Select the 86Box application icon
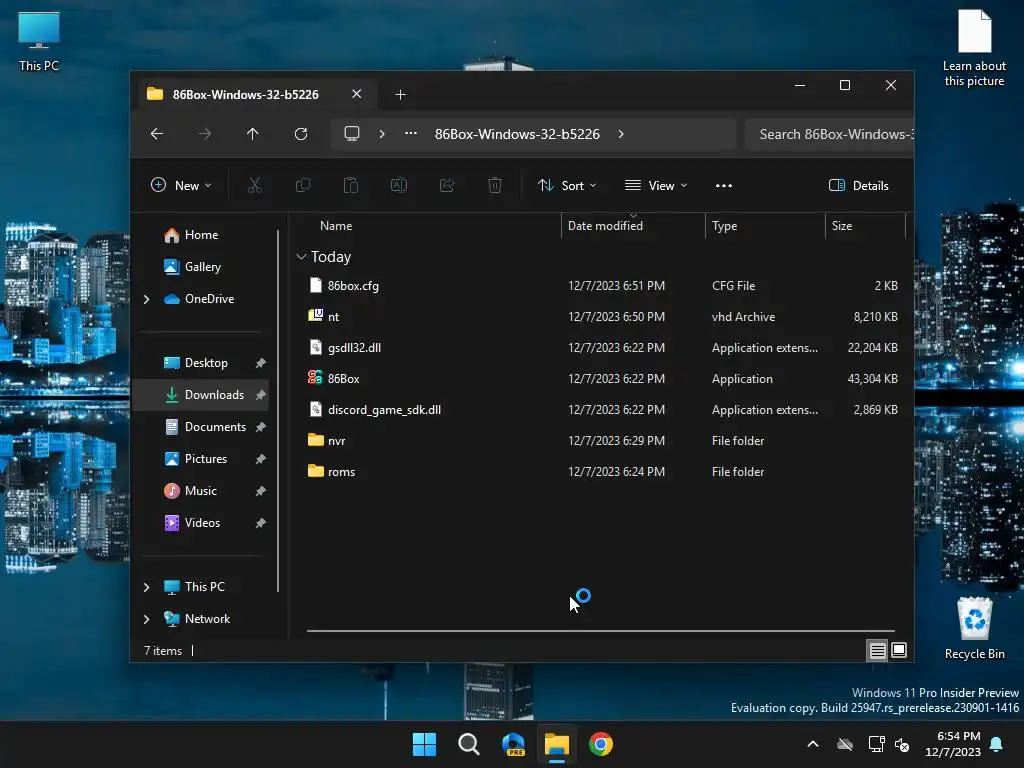 click(x=315, y=378)
